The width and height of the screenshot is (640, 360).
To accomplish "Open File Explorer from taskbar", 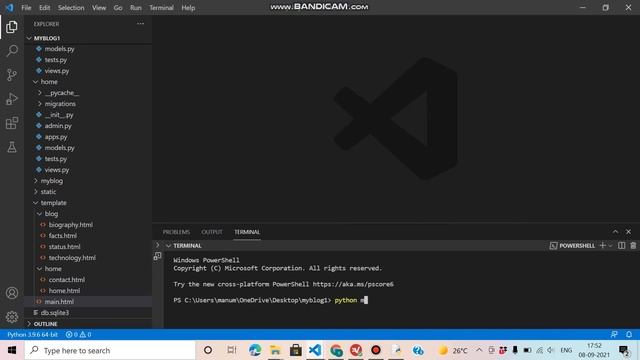I will pos(276,350).
